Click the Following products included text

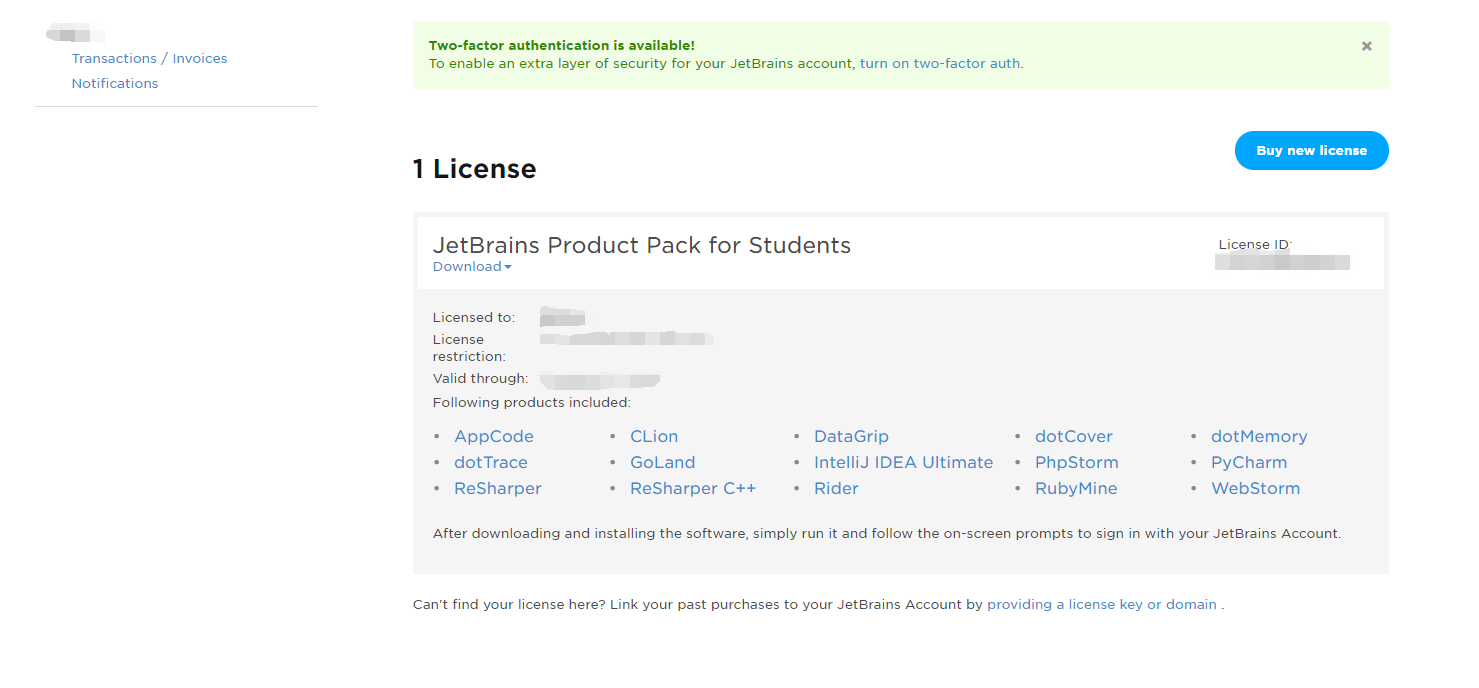pyautogui.click(x=532, y=402)
